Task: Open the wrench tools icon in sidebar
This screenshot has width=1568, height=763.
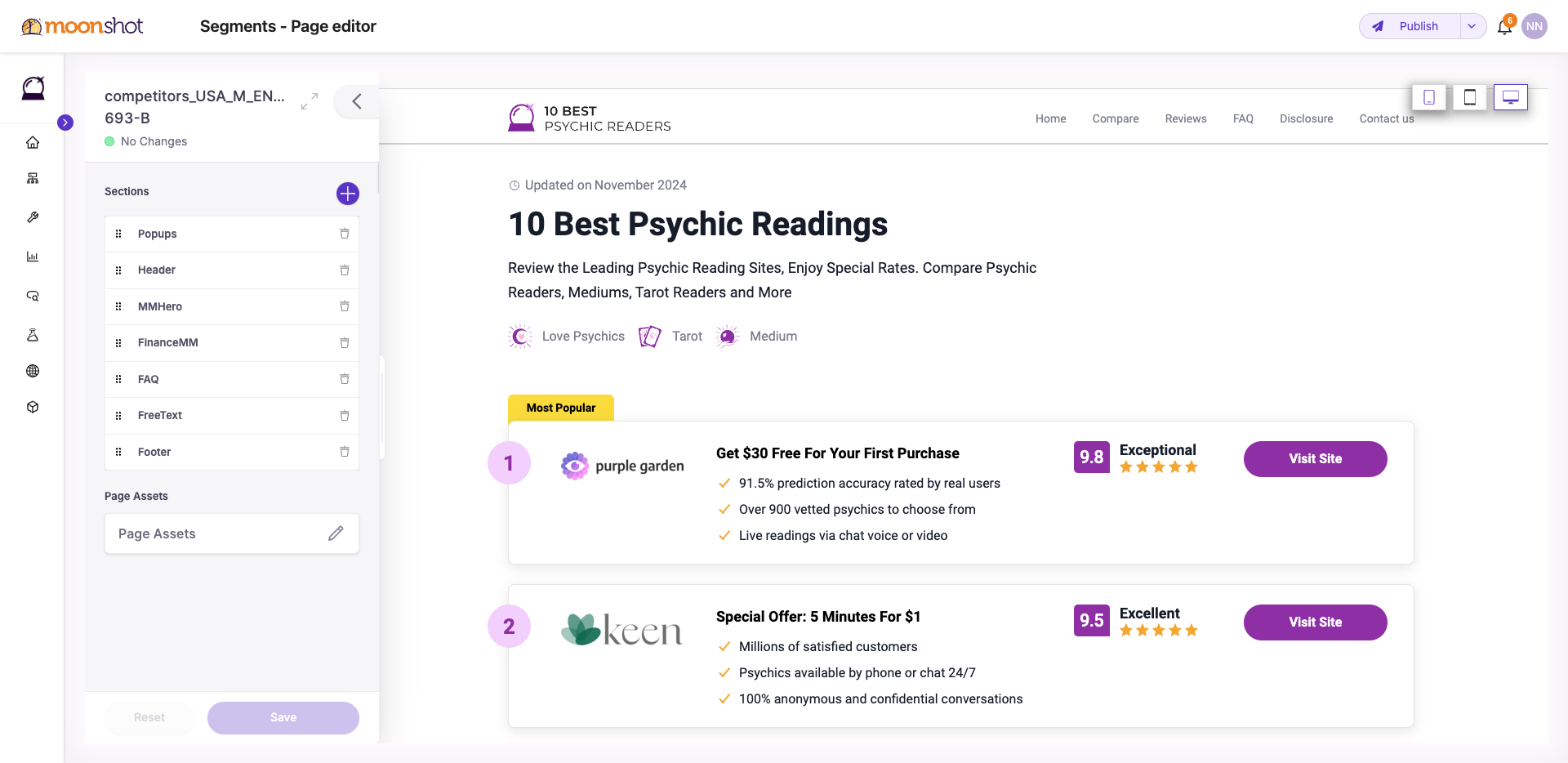Action: click(33, 217)
